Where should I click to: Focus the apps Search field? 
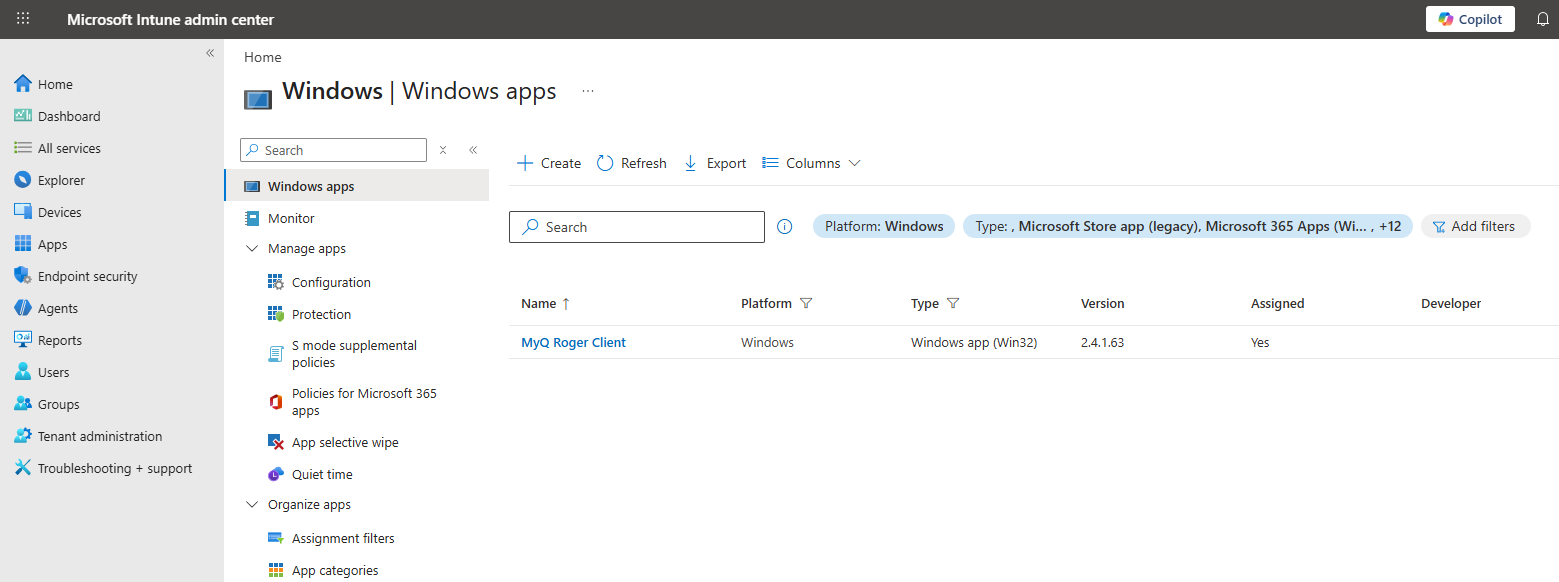pyautogui.click(x=637, y=227)
